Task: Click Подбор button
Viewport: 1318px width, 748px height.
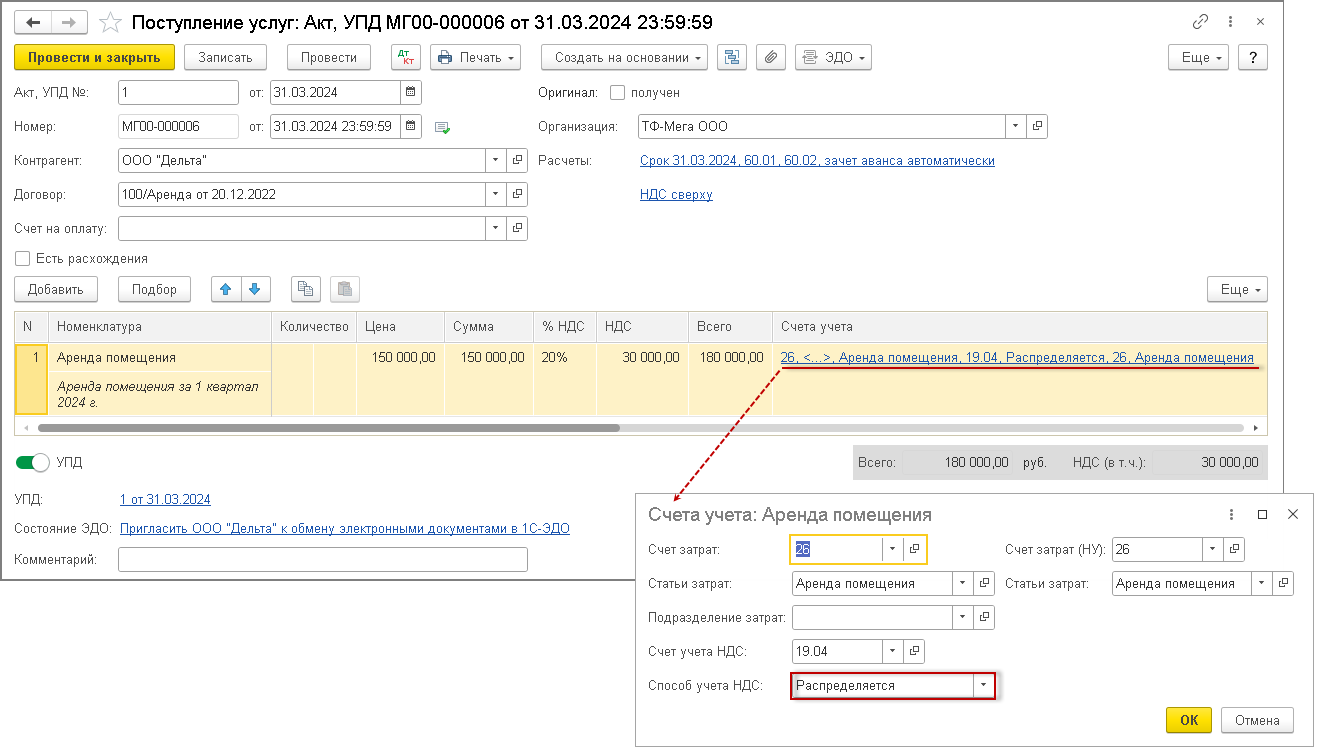Action: [154, 289]
